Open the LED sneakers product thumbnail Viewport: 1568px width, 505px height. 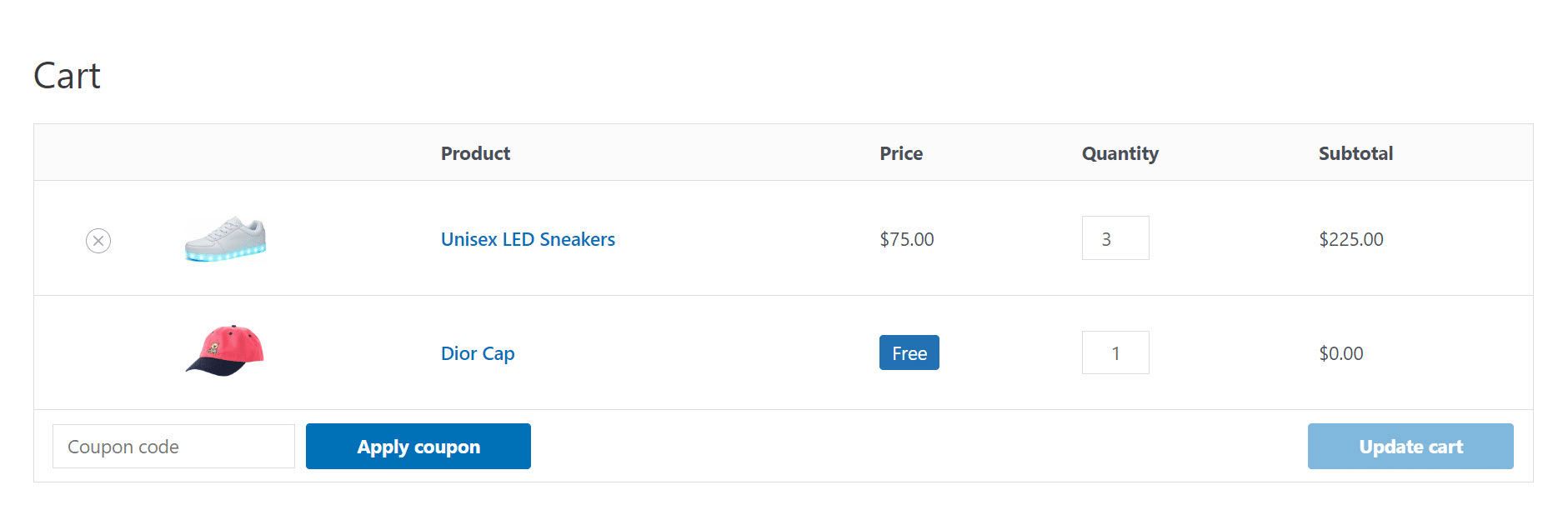click(225, 239)
